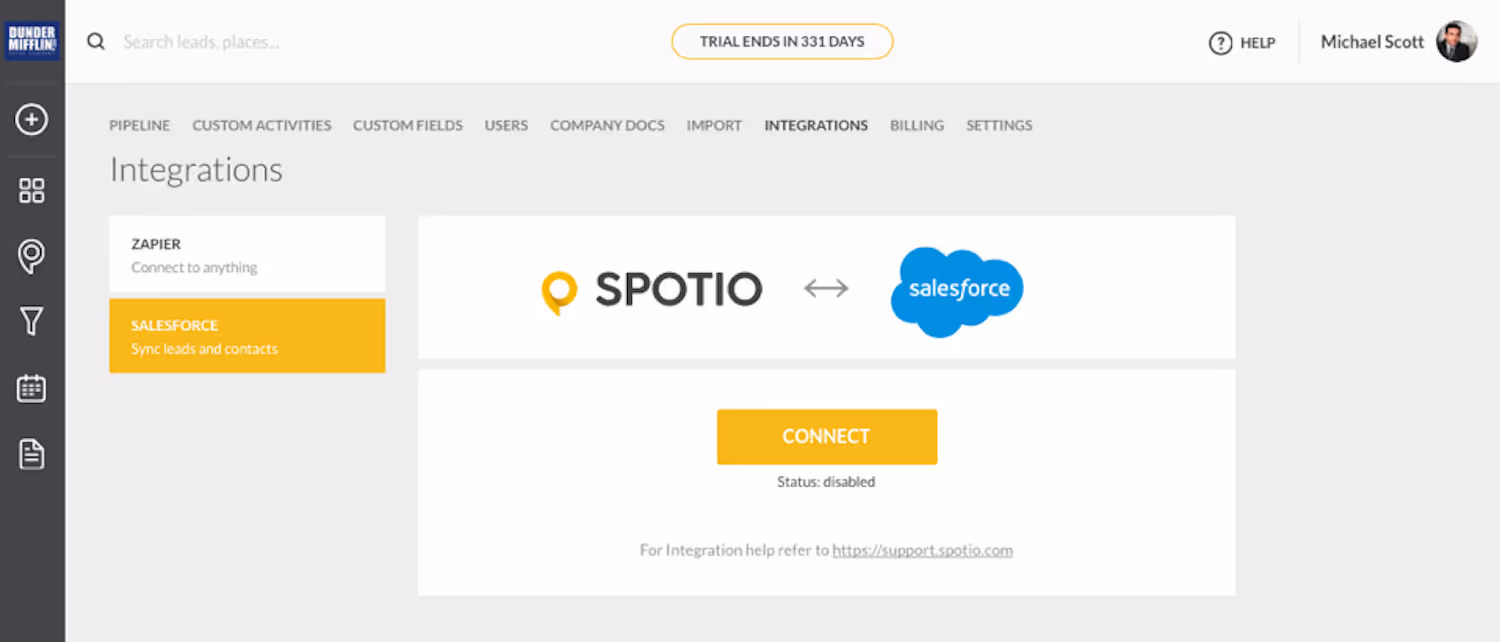Switch to the Import tab
Image resolution: width=1500 pixels, height=642 pixels.
(x=714, y=125)
